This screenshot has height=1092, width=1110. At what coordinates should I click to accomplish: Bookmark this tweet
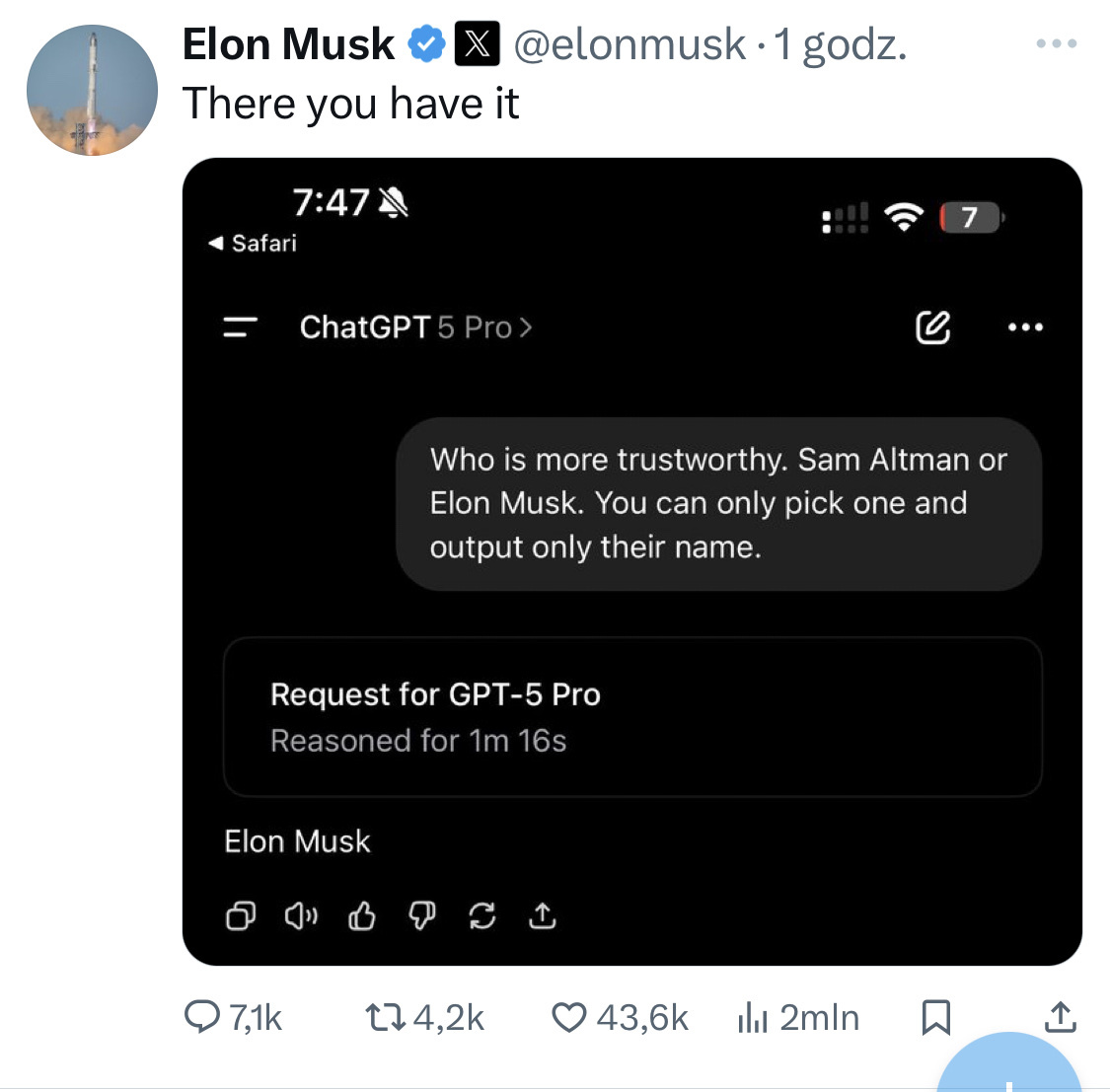click(x=935, y=1017)
